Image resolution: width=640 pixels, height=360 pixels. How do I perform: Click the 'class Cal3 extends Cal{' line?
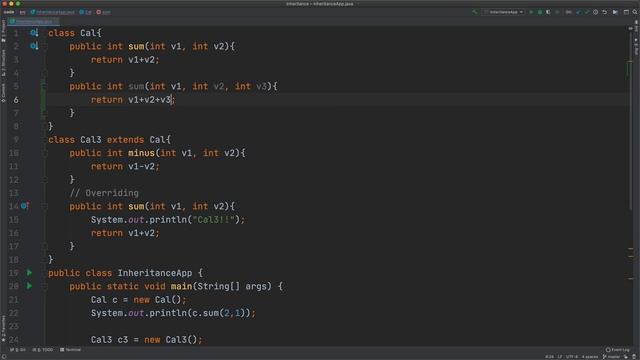point(109,140)
